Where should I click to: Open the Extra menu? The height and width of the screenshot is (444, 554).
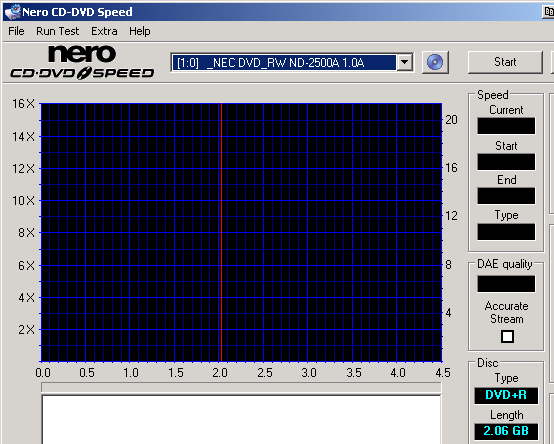pos(104,31)
